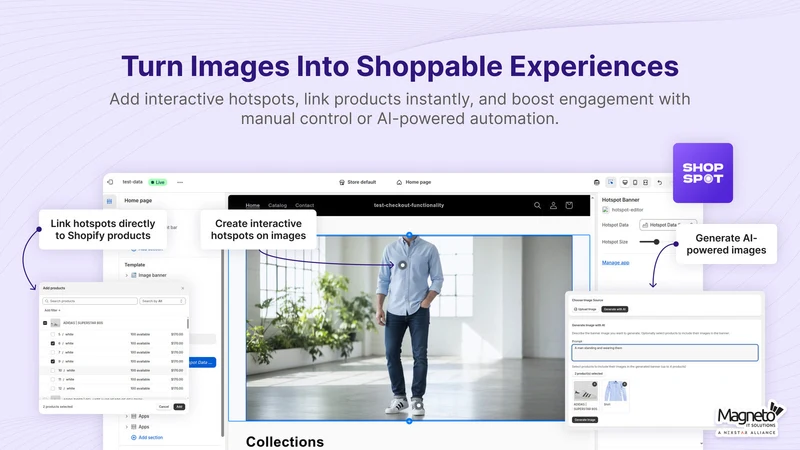
Task: Click the Shirt product thumbnail
Action: 615,391
